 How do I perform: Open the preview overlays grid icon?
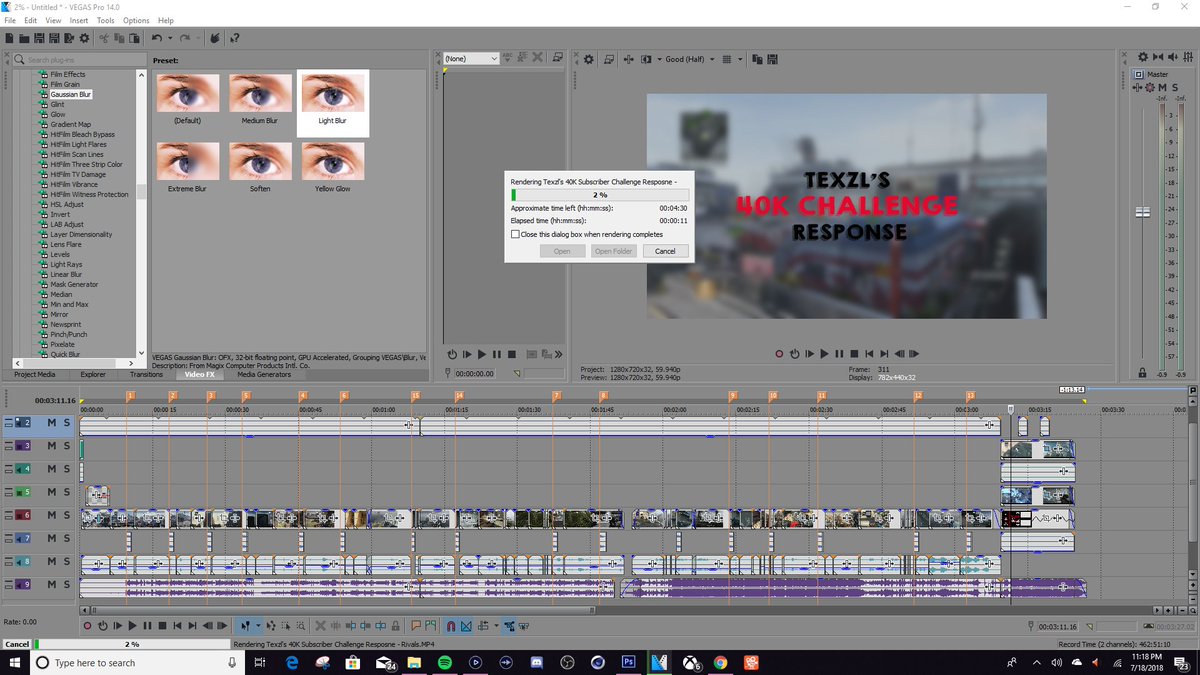click(x=727, y=59)
